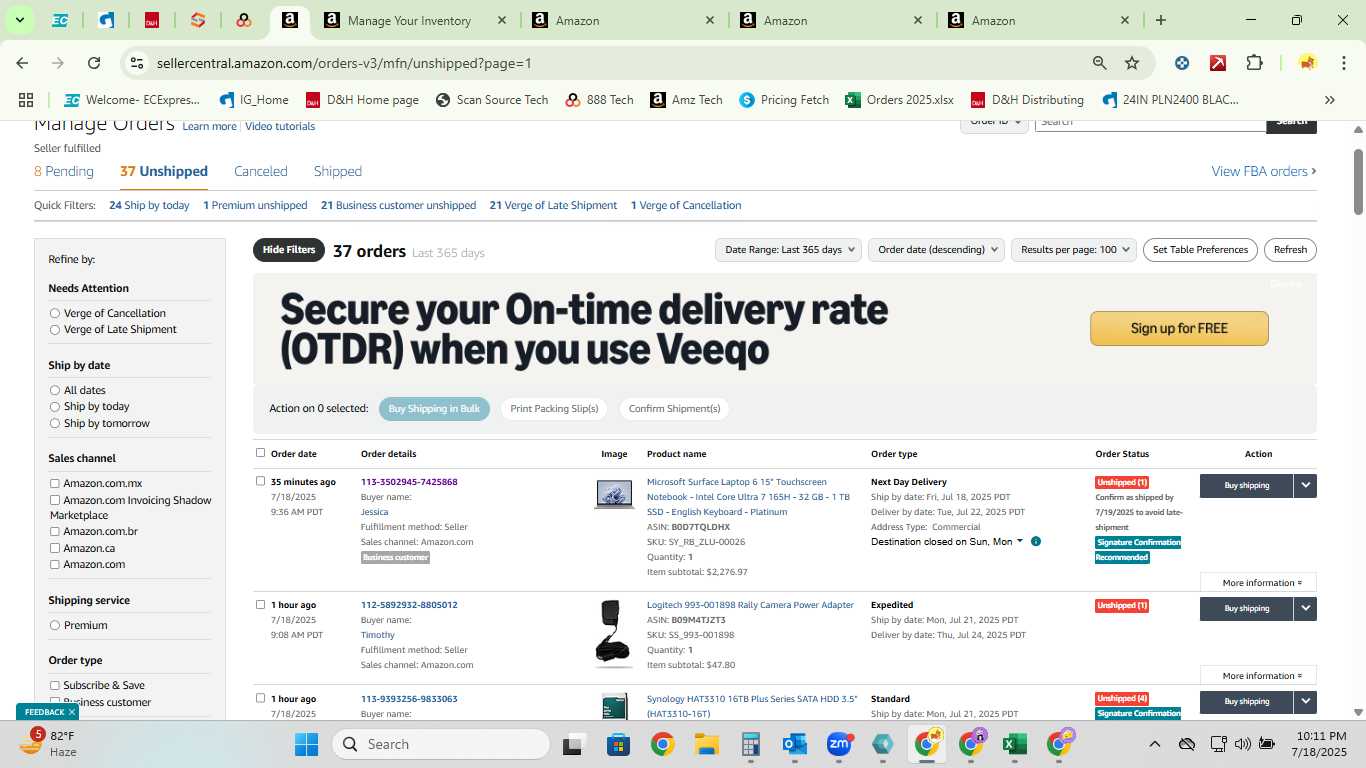Image resolution: width=1366 pixels, height=768 pixels.
Task: Open the Surface Laptop product thumbnail
Action: (614, 494)
